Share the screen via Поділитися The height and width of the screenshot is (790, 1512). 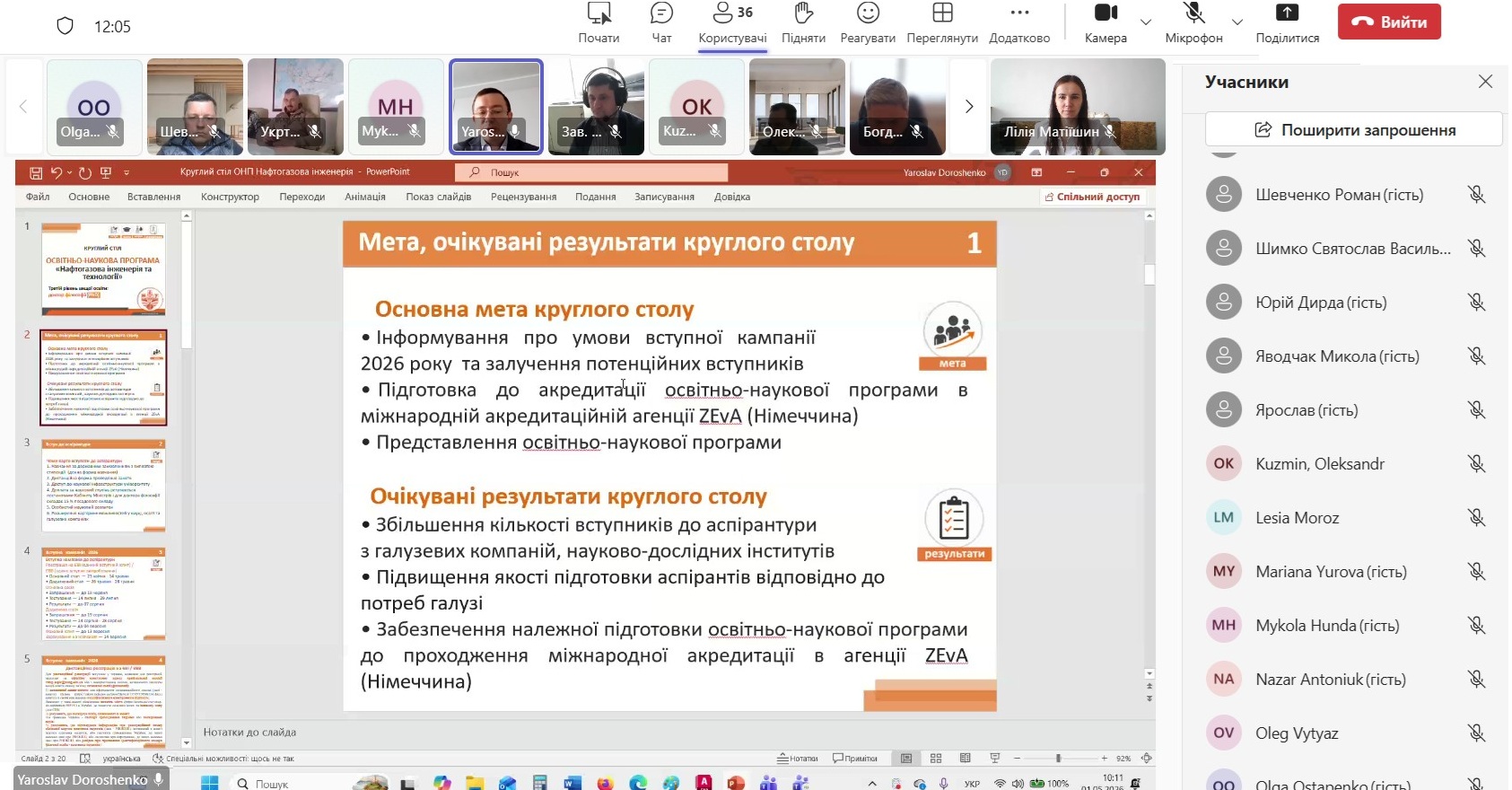coord(1287,23)
